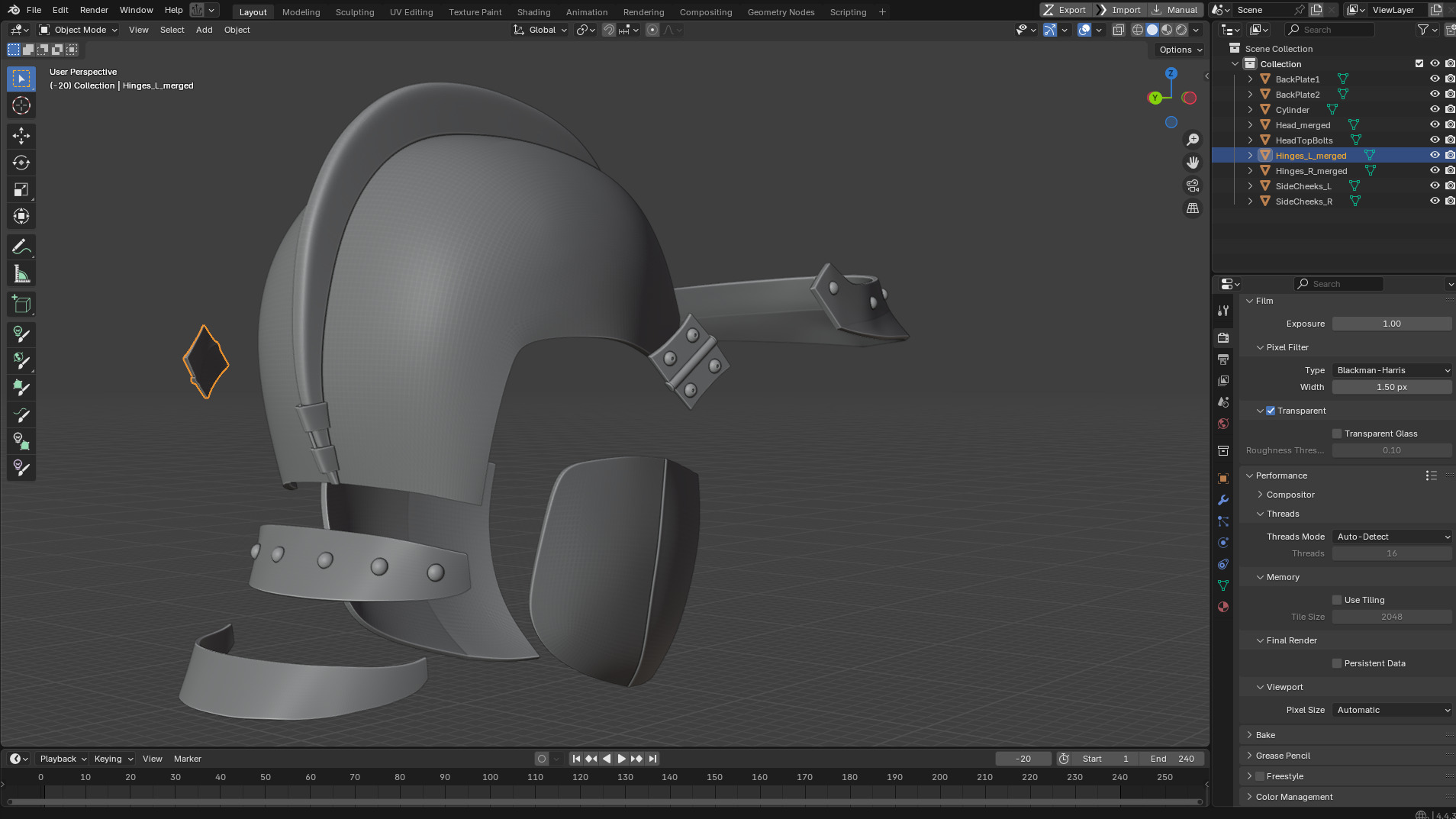Viewport: 1456px width, 819px height.
Task: Toggle the auto keying record button
Action: point(542,759)
